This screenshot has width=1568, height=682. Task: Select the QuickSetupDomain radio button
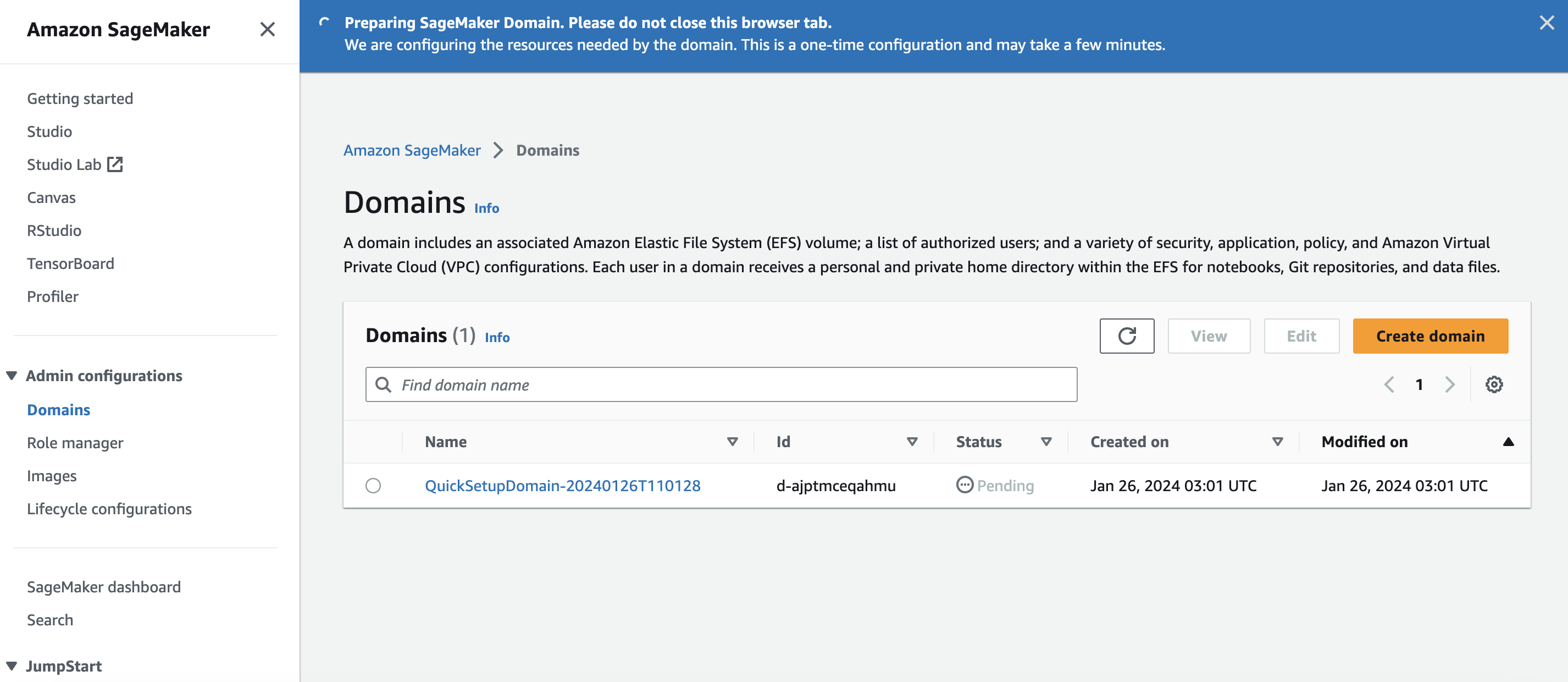(x=373, y=485)
